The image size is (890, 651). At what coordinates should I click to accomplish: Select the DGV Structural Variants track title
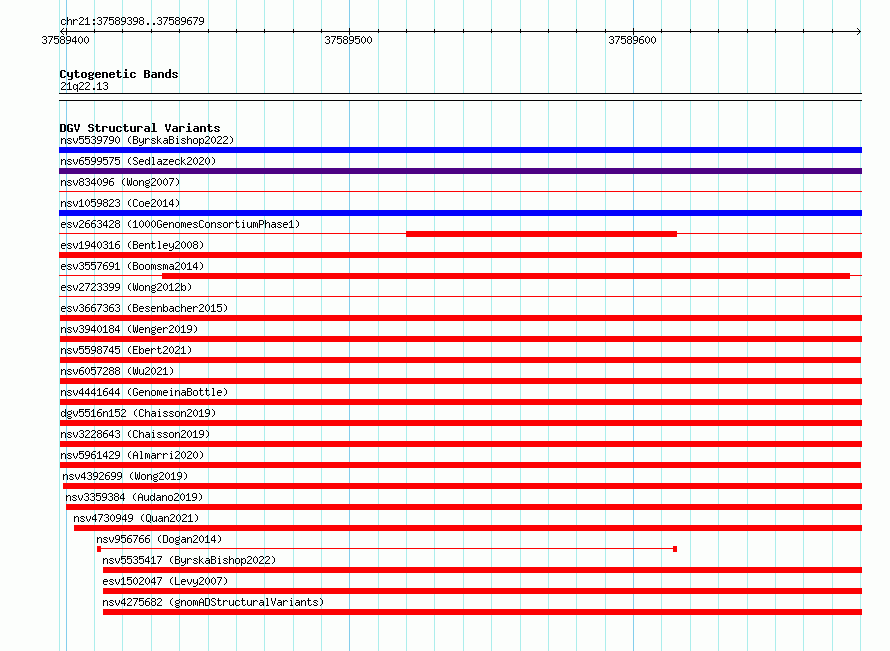click(x=140, y=128)
